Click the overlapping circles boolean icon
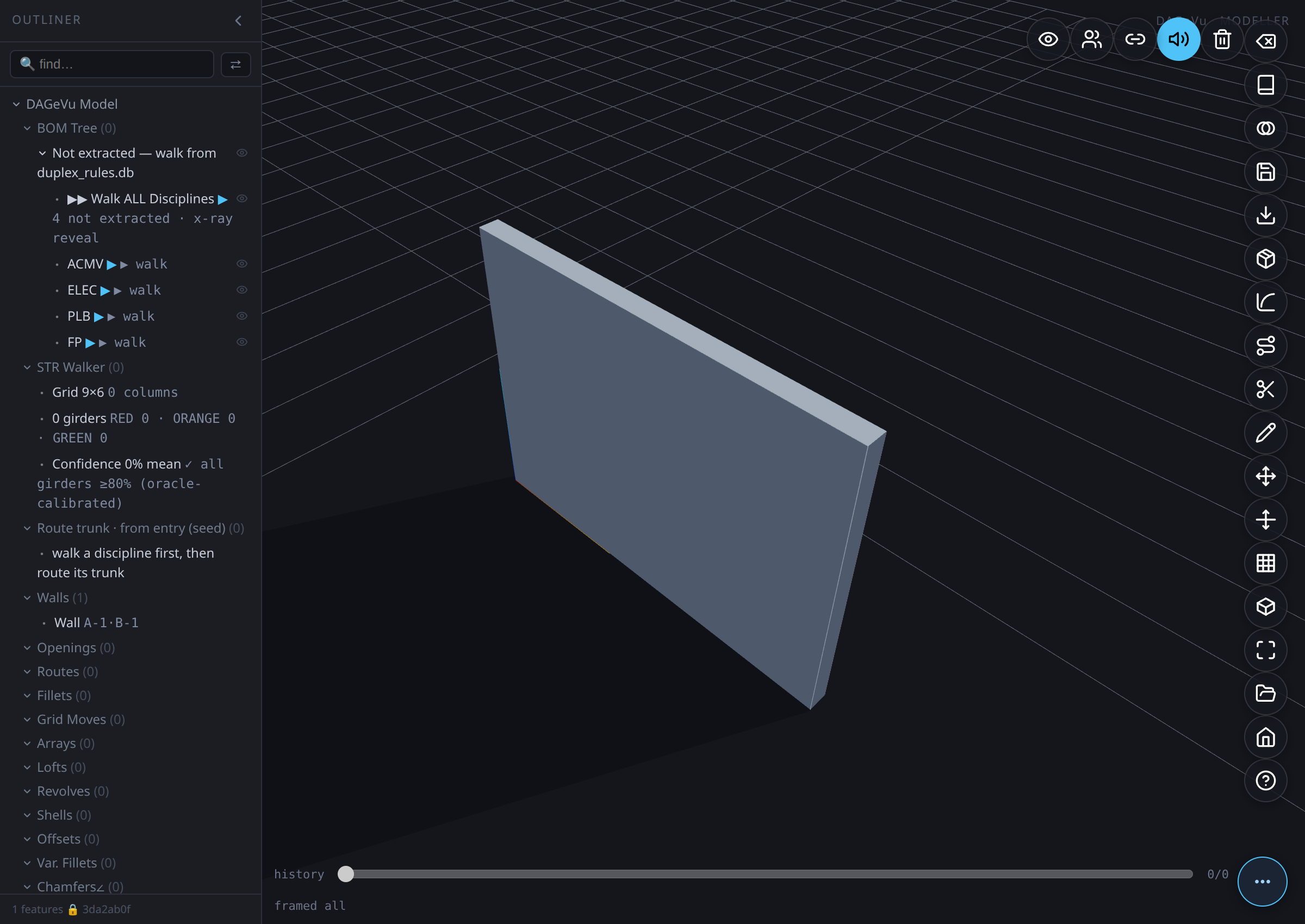Viewport: 1305px width, 924px height. tap(1265, 128)
